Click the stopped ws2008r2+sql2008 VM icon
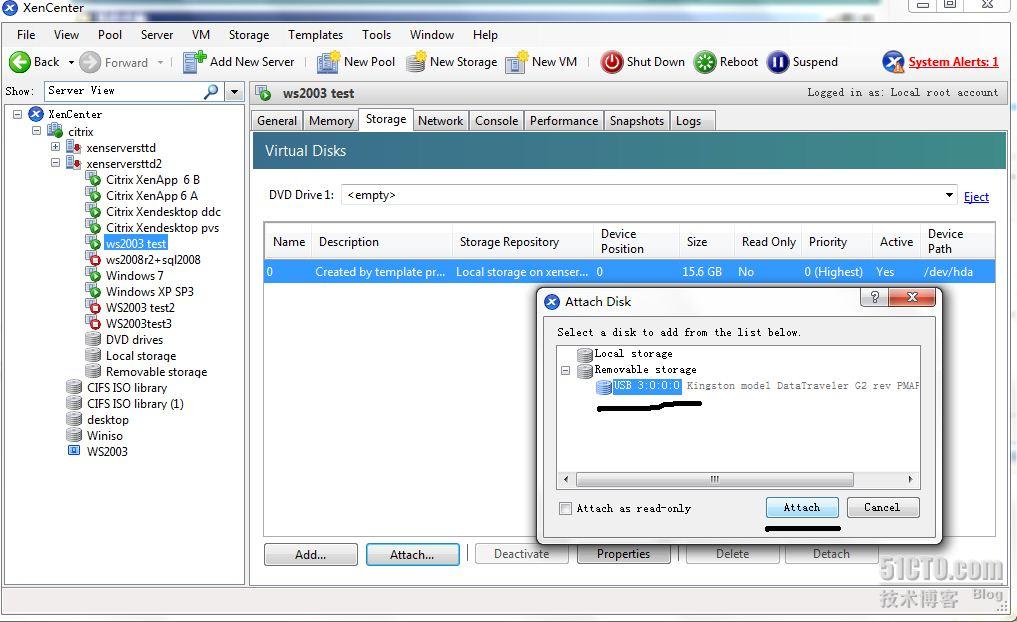Image resolution: width=1017 pixels, height=622 pixels. point(93,259)
